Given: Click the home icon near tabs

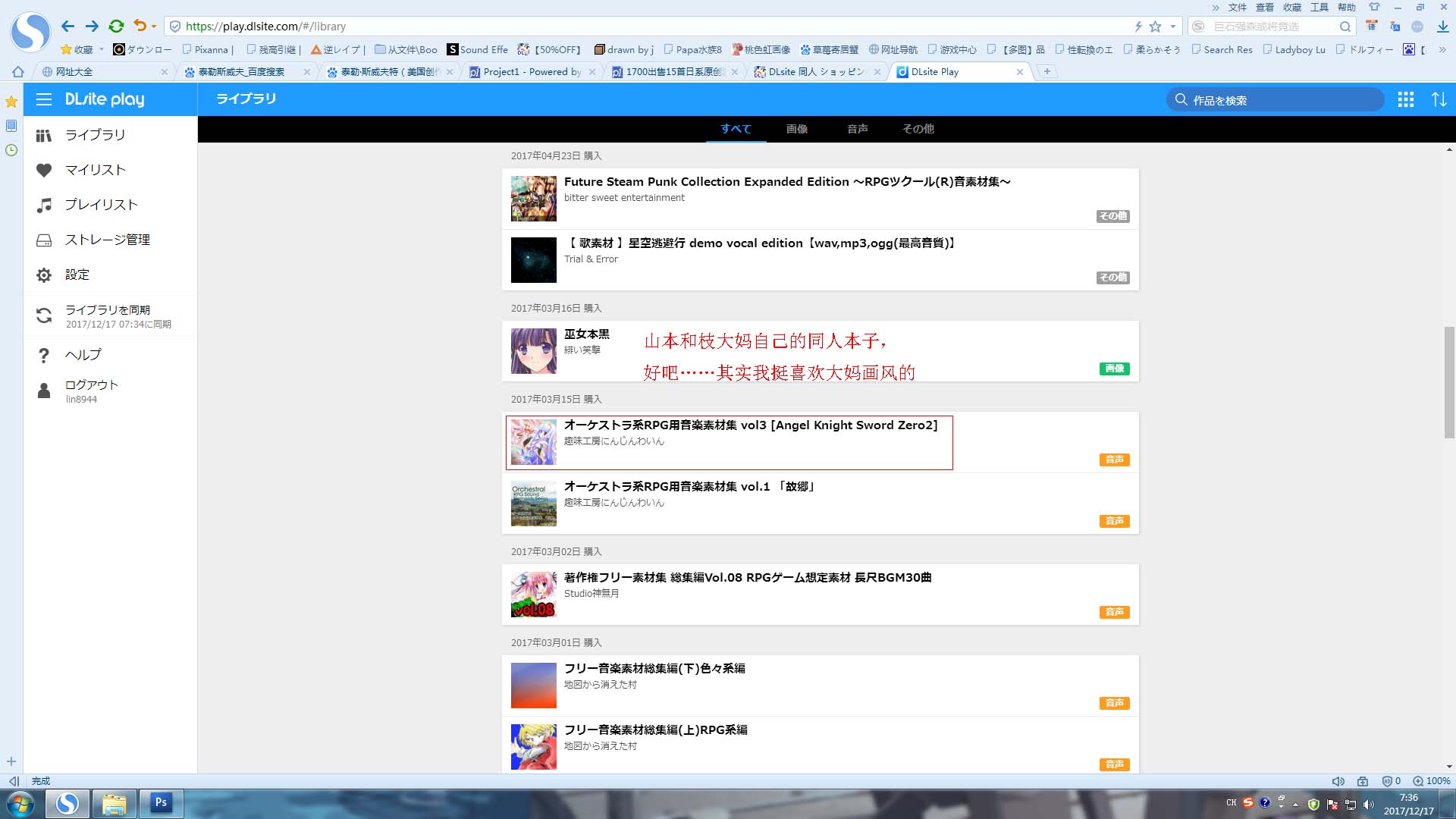Looking at the screenshot, I should coord(17,72).
